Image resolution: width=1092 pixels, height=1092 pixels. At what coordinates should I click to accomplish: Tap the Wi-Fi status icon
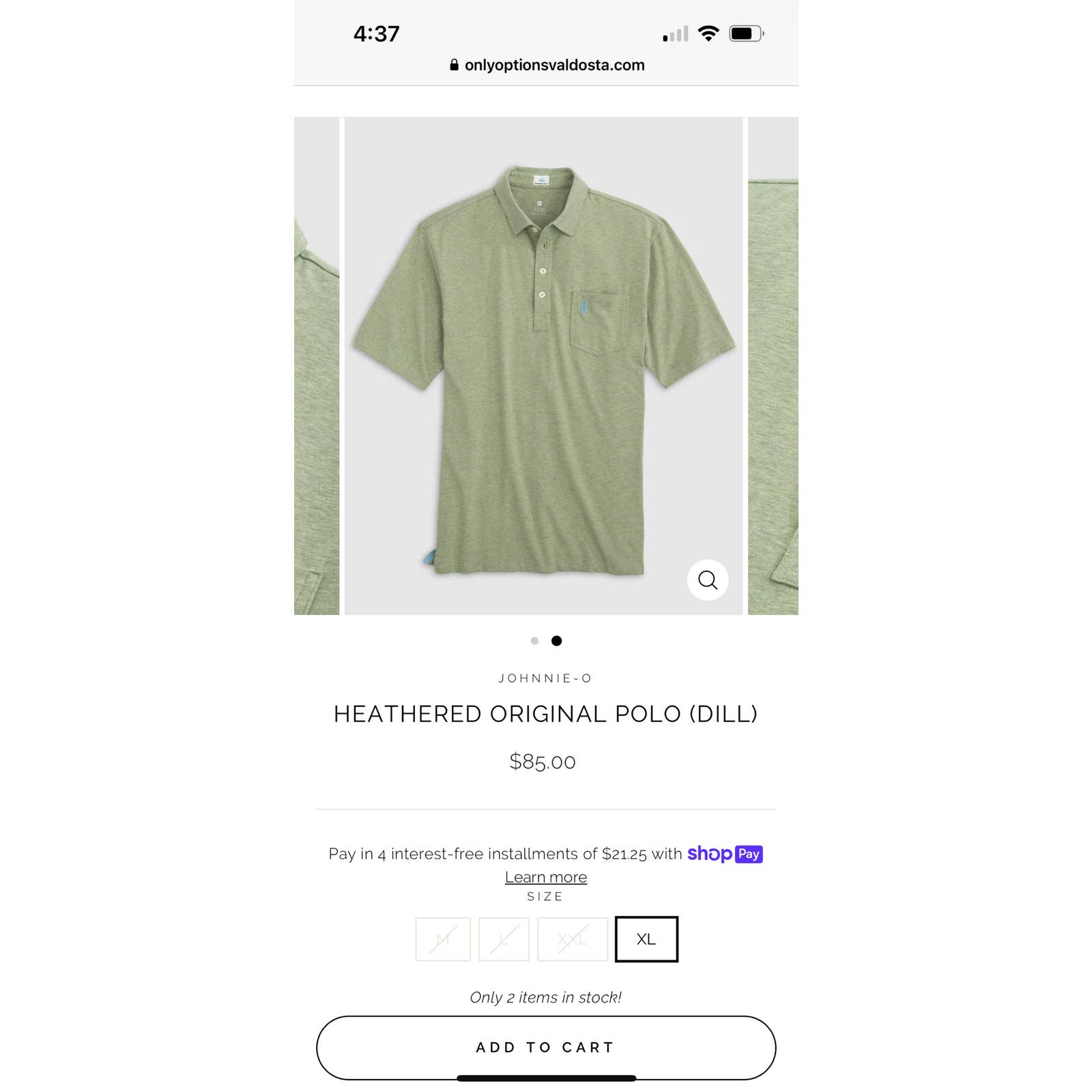pos(709,33)
